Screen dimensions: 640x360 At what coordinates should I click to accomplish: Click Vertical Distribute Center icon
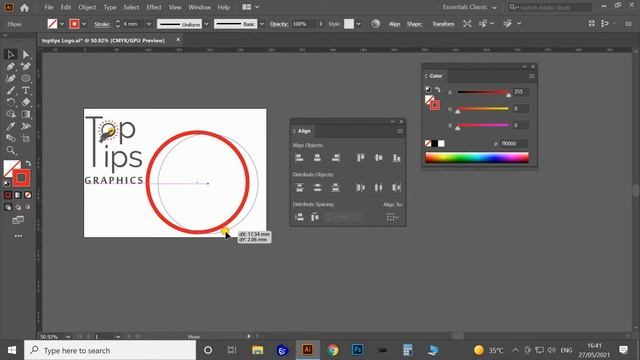coord(317,187)
